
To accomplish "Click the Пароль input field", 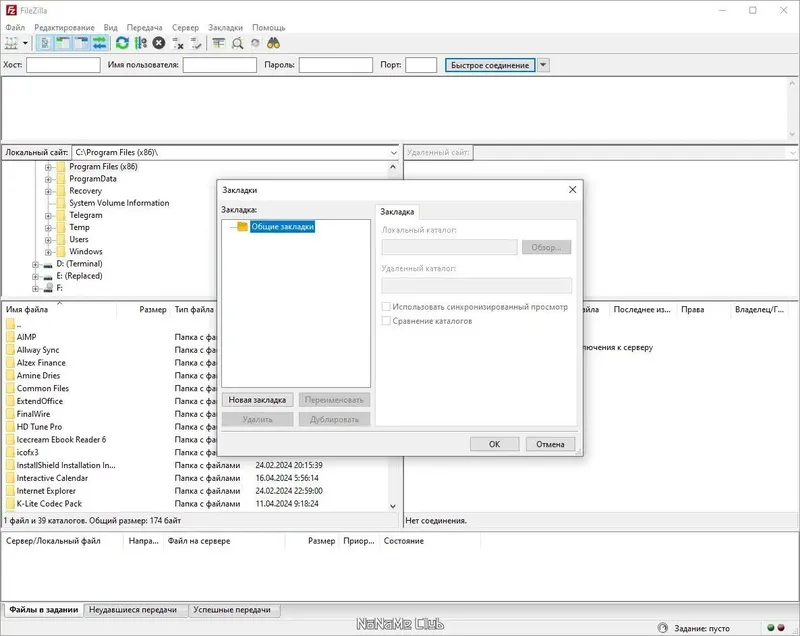I will 336,65.
